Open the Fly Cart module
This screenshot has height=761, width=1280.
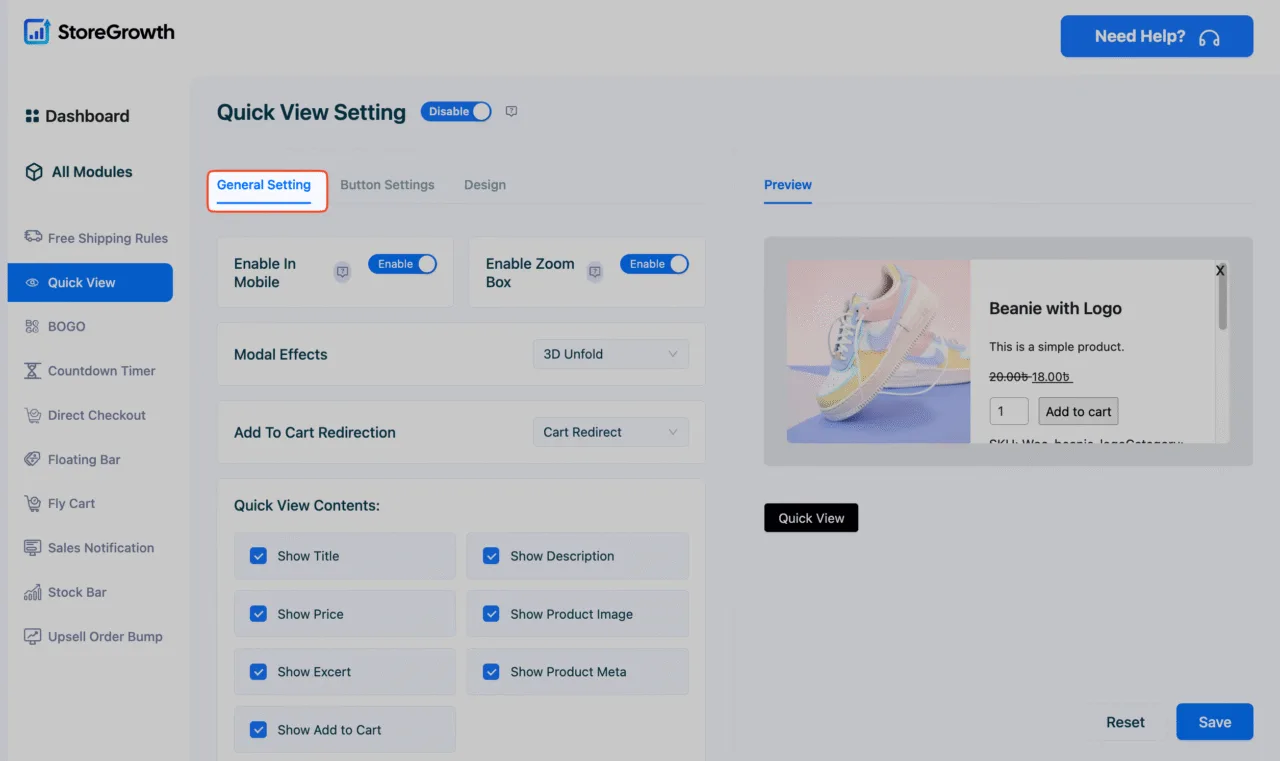[60, 504]
